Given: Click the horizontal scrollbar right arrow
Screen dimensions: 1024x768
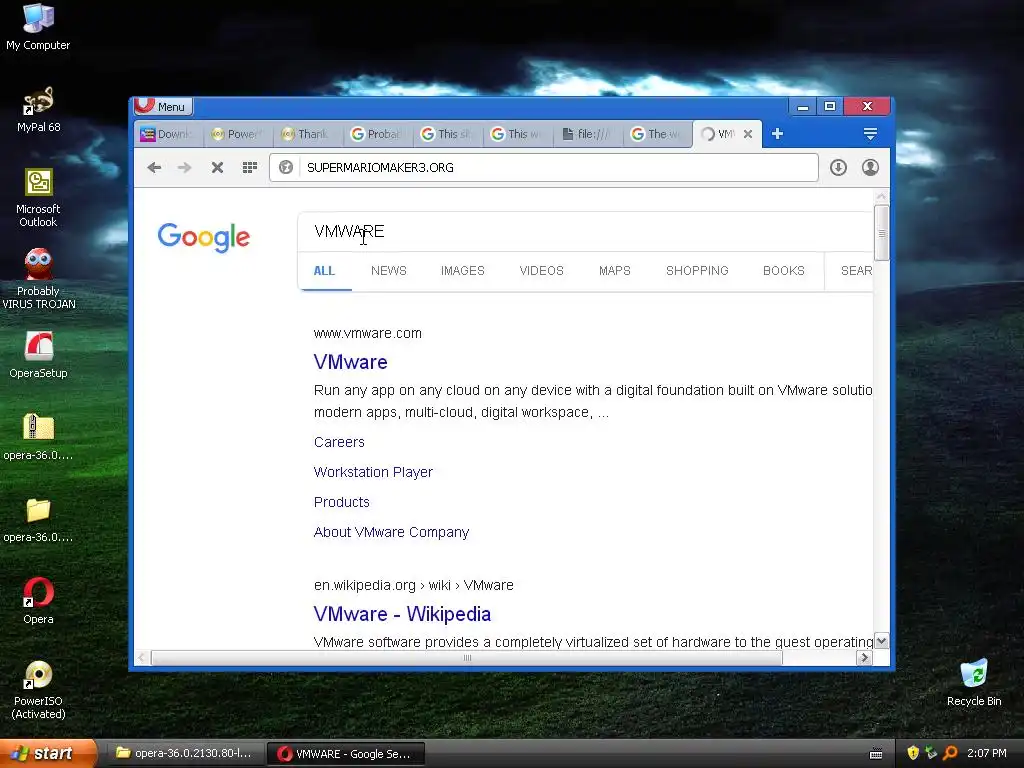Looking at the screenshot, I should click(864, 658).
